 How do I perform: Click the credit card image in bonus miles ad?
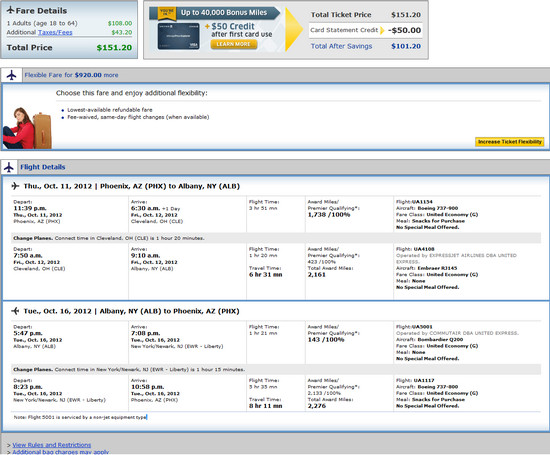coord(179,36)
